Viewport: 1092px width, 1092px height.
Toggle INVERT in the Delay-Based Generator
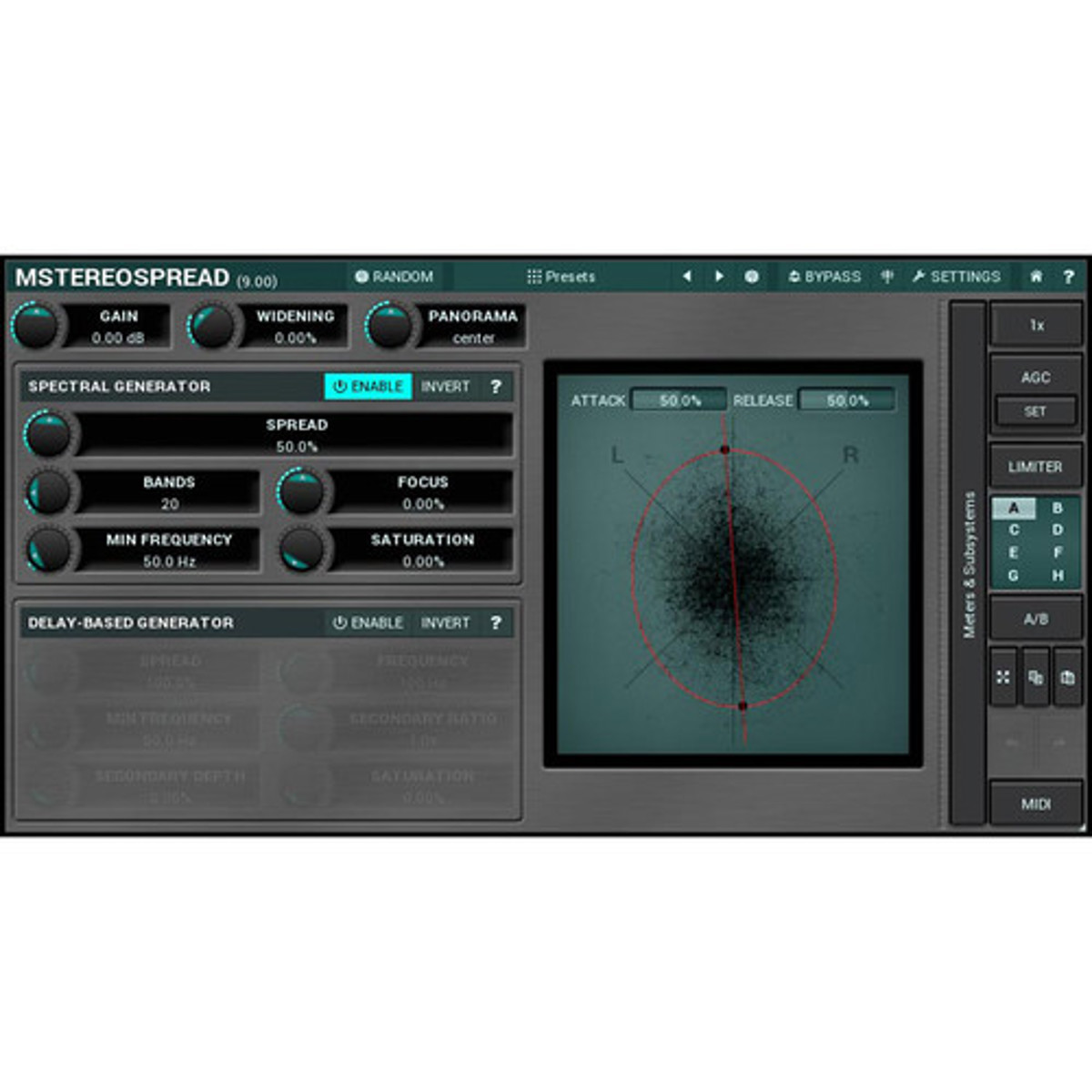click(x=445, y=623)
